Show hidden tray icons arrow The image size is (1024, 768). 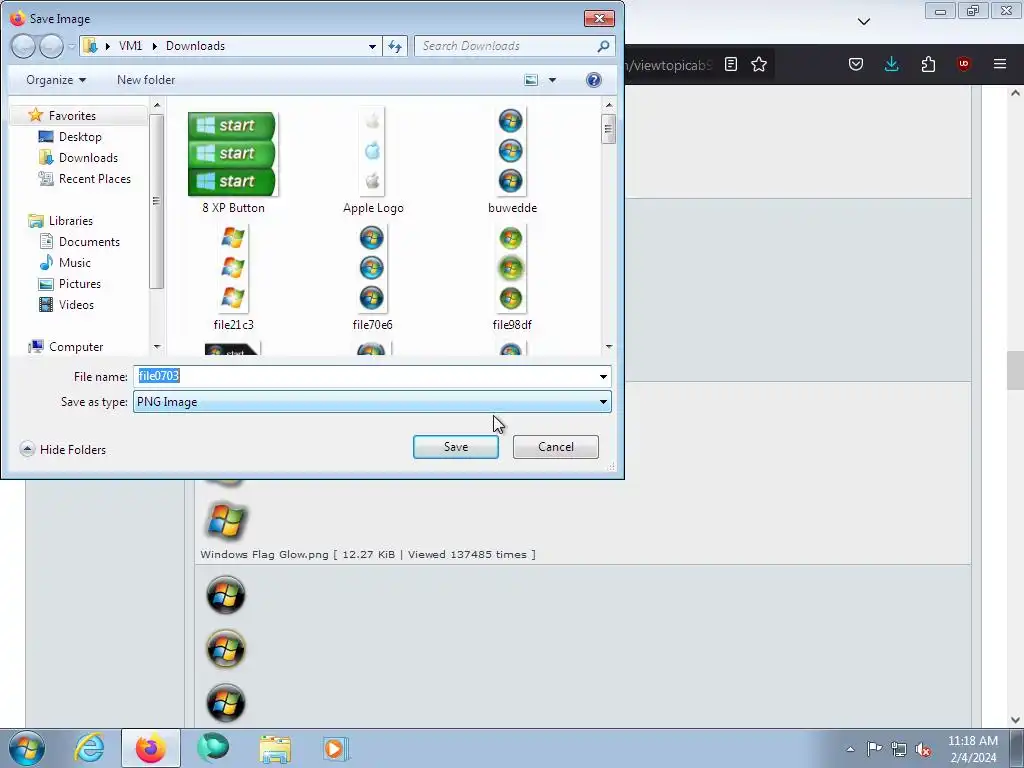pos(850,749)
